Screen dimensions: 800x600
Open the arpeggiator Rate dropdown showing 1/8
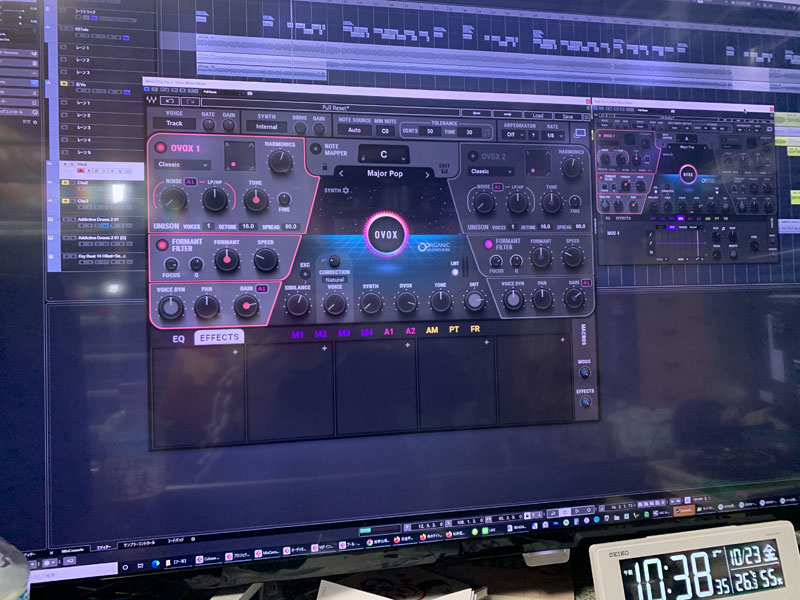click(553, 136)
